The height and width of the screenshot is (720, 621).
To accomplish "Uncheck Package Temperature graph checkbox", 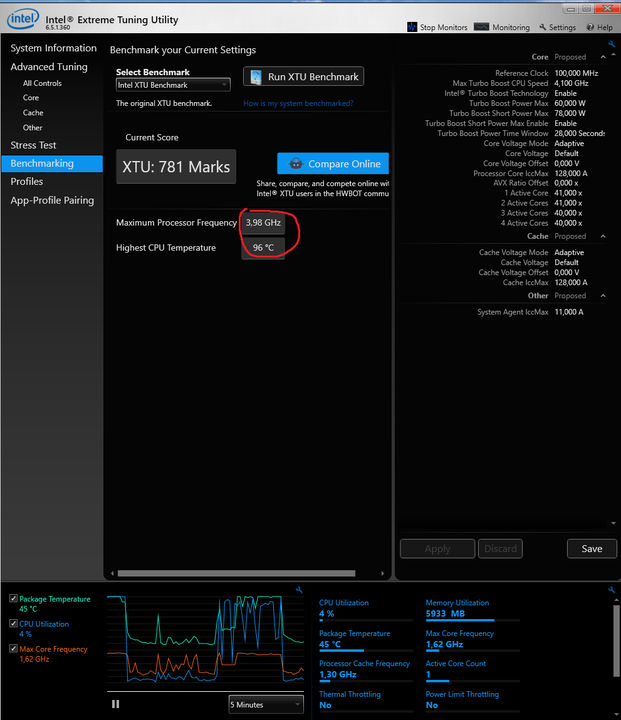I will point(13,598).
